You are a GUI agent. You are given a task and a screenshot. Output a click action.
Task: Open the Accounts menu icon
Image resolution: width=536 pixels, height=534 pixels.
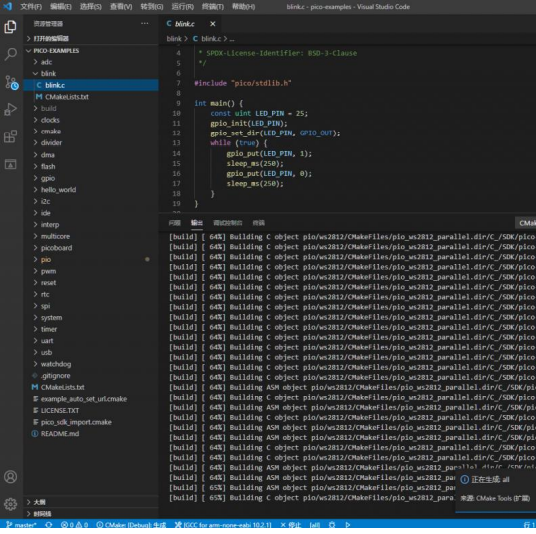pyautogui.click(x=11, y=477)
